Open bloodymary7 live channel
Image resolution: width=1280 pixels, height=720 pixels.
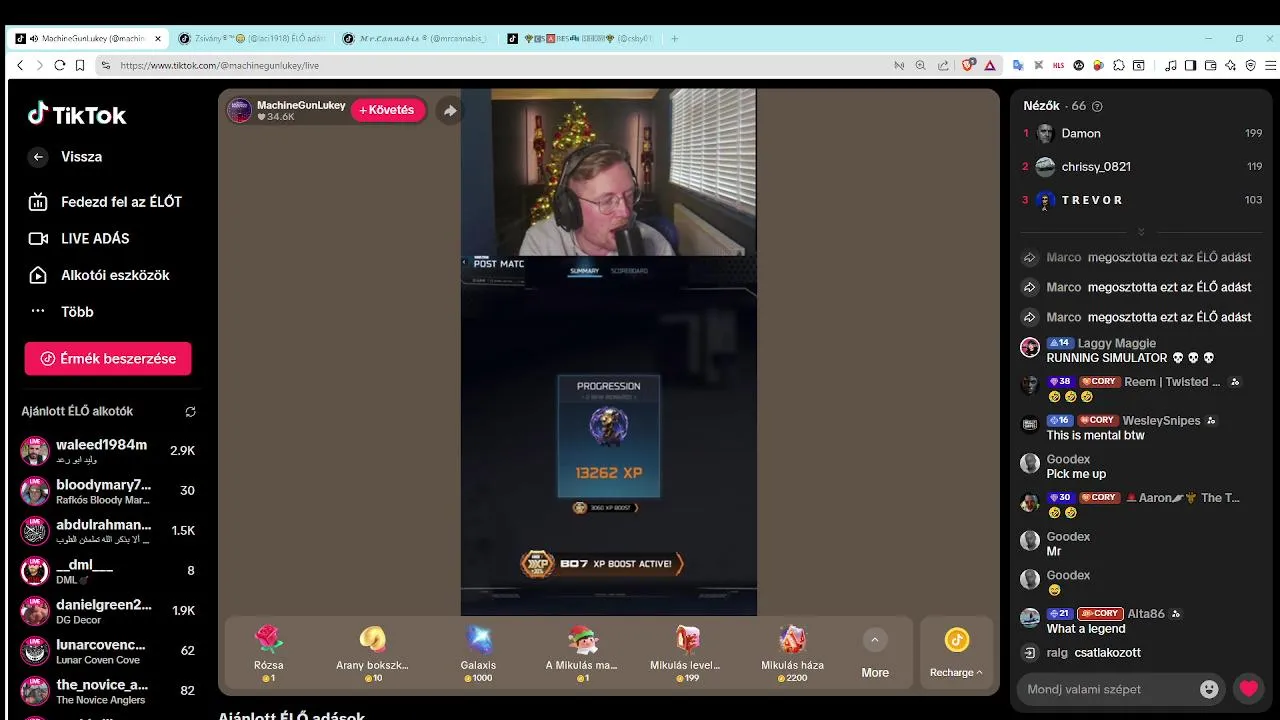(x=108, y=490)
